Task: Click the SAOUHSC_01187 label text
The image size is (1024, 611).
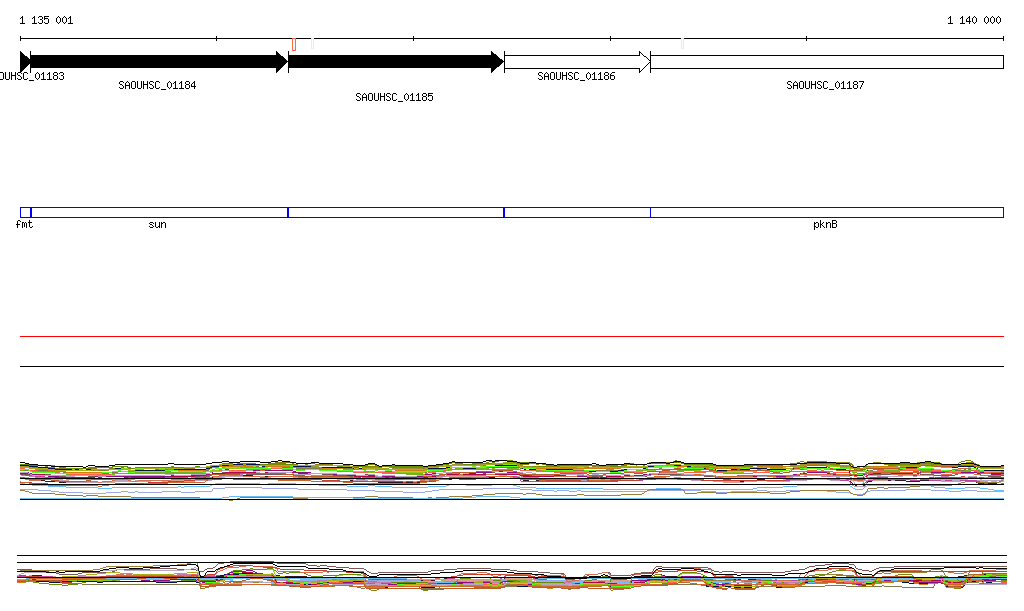Action: [825, 85]
